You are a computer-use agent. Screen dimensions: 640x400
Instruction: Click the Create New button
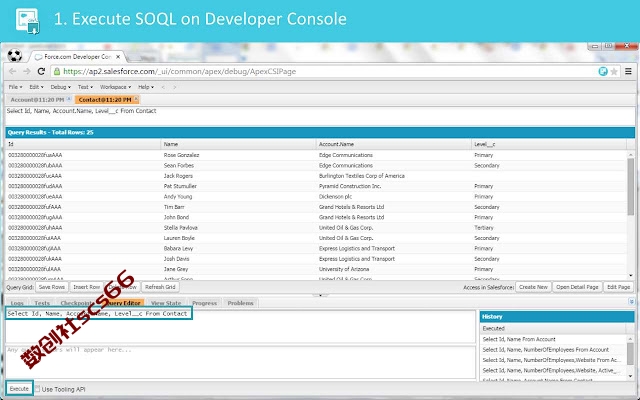[x=533, y=287]
